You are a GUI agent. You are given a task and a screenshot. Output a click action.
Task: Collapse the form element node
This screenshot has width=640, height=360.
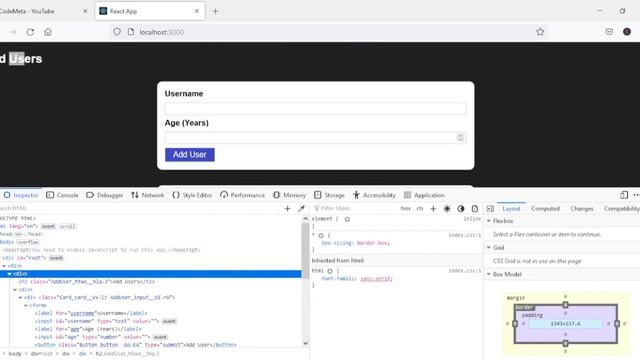pos(26,305)
